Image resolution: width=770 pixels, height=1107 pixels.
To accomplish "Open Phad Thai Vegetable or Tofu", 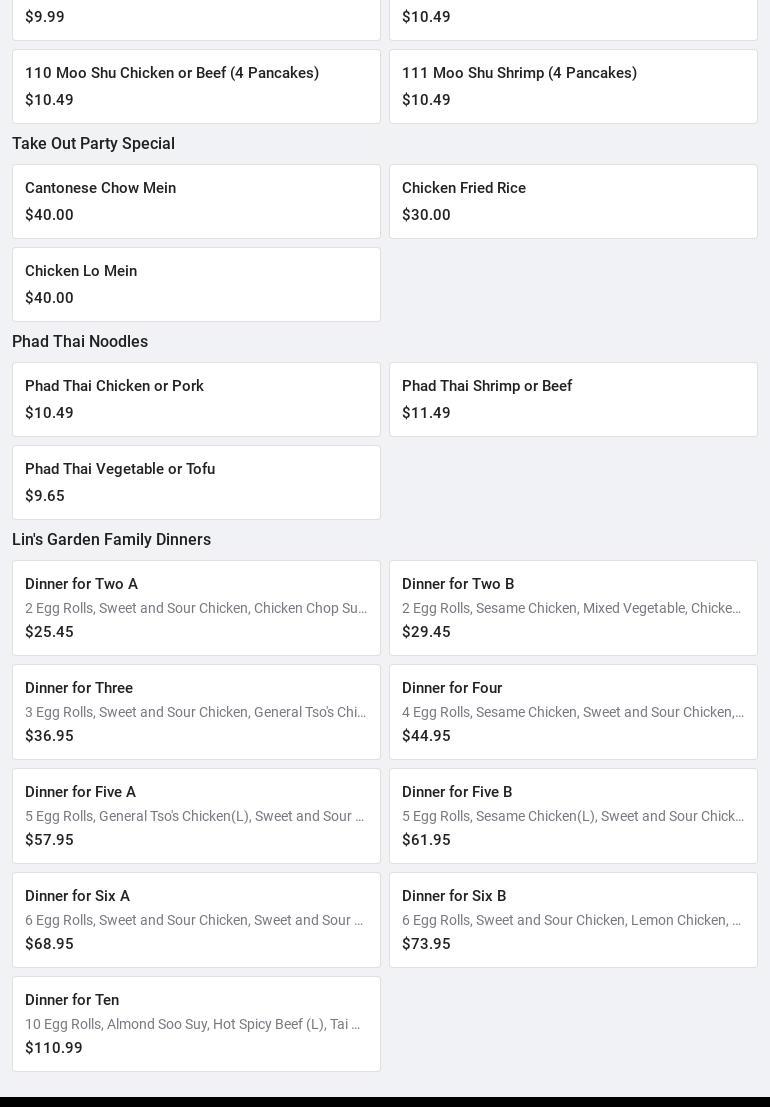I will click(196, 482).
